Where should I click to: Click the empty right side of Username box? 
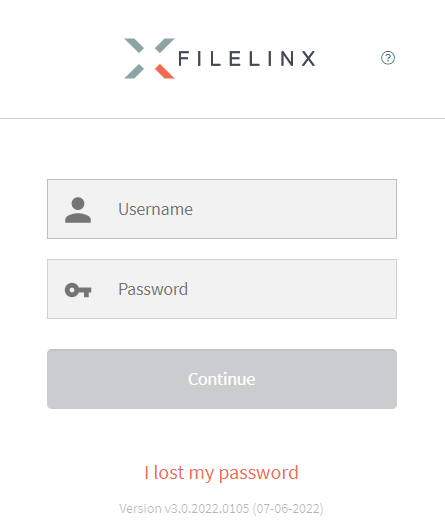point(302,209)
